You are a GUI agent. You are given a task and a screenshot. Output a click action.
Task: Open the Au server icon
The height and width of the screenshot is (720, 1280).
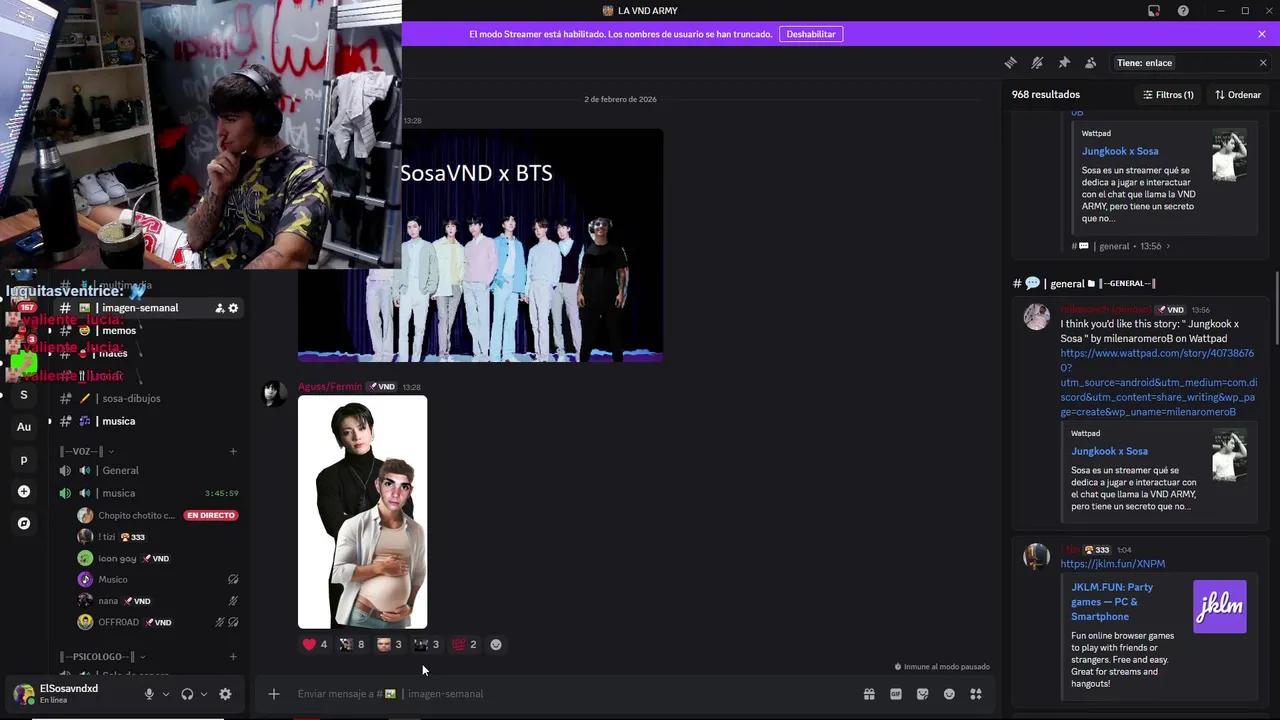tap(24, 427)
